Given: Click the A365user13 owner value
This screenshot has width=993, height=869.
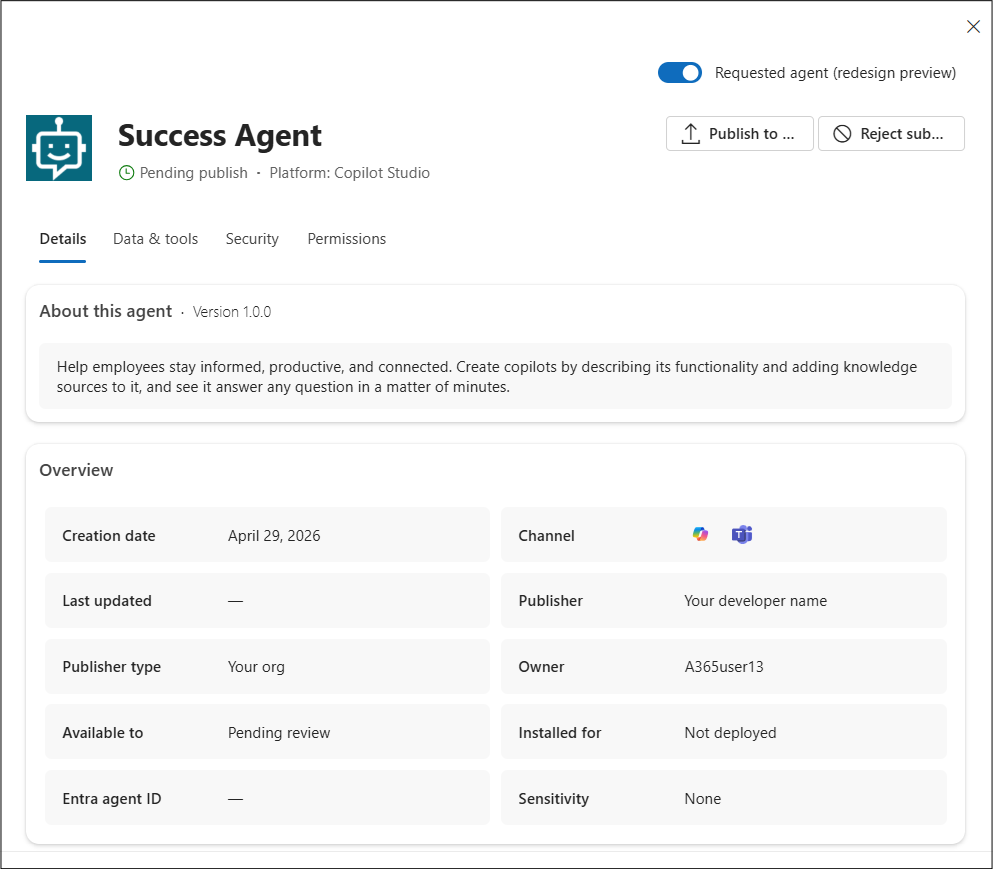Looking at the screenshot, I should pos(724,667).
